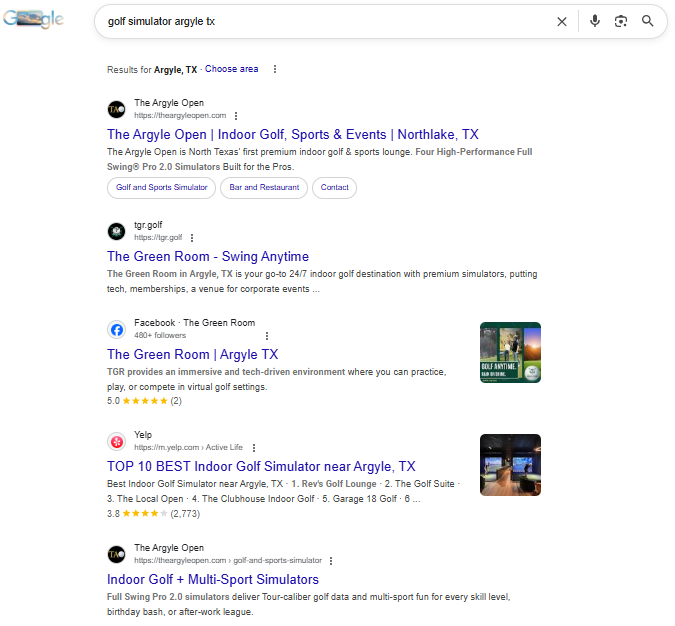Click the magnifying glass search button
The height and width of the screenshot is (626, 675).
point(648,21)
